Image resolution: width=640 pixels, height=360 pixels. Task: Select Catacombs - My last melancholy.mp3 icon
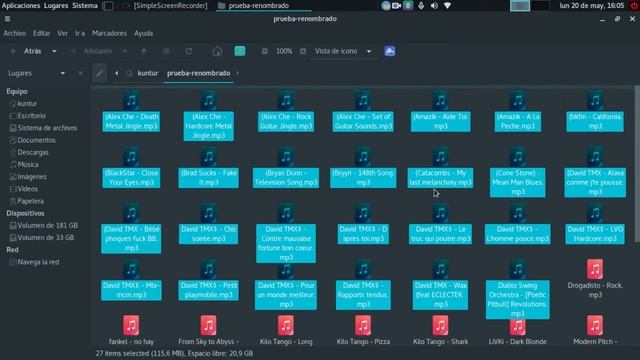pos(440,157)
